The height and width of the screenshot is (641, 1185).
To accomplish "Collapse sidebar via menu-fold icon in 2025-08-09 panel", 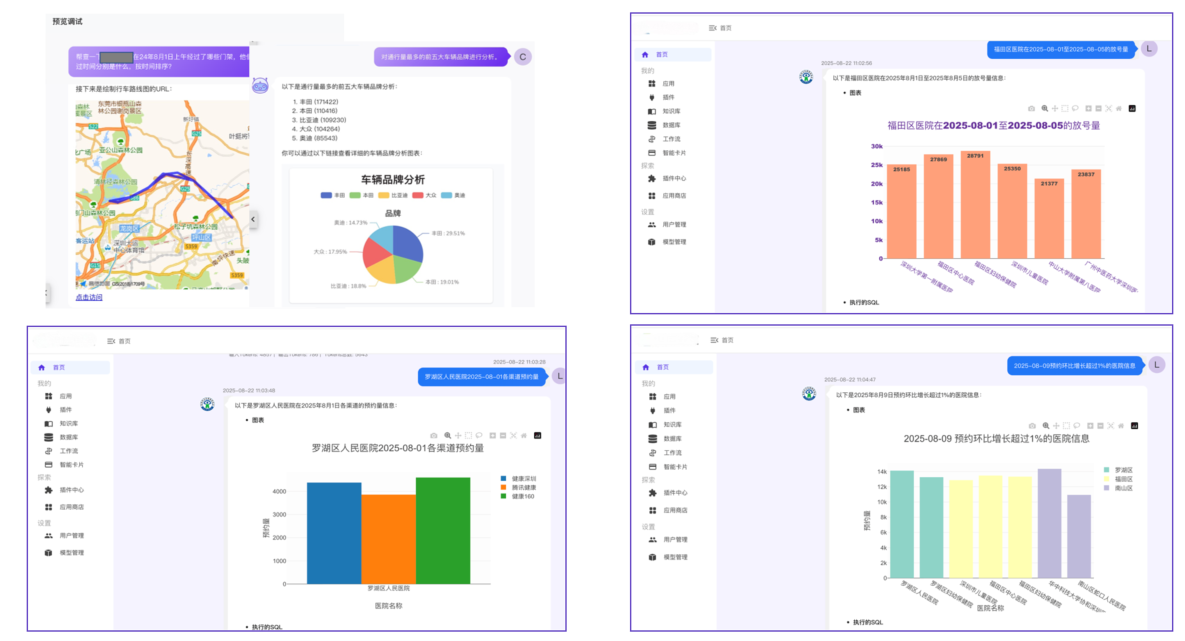I will click(x=714, y=340).
